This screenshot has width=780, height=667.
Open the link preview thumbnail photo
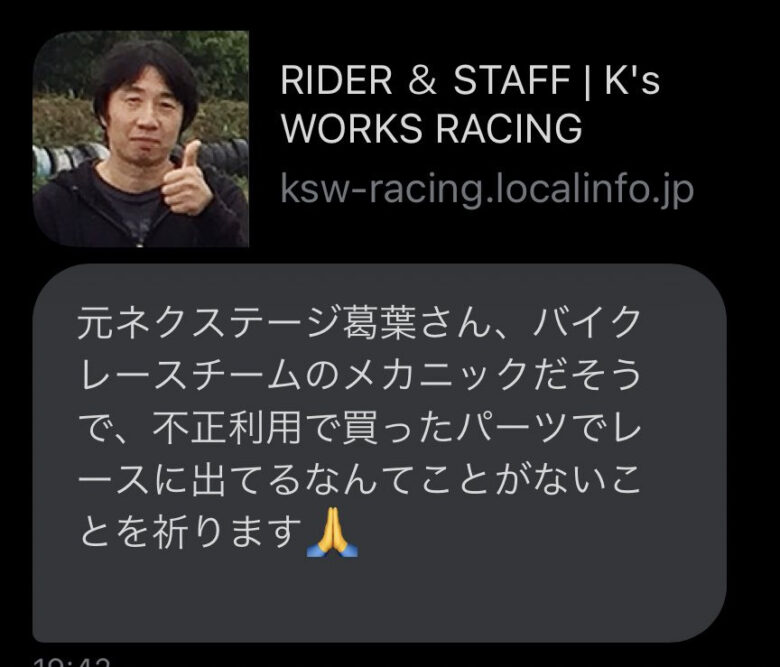pyautogui.click(x=141, y=139)
